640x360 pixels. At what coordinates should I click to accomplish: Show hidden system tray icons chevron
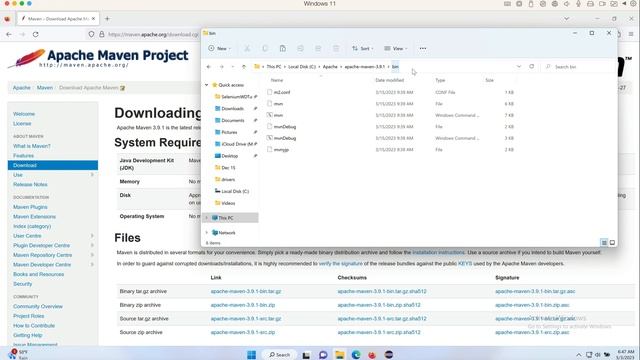point(578,355)
